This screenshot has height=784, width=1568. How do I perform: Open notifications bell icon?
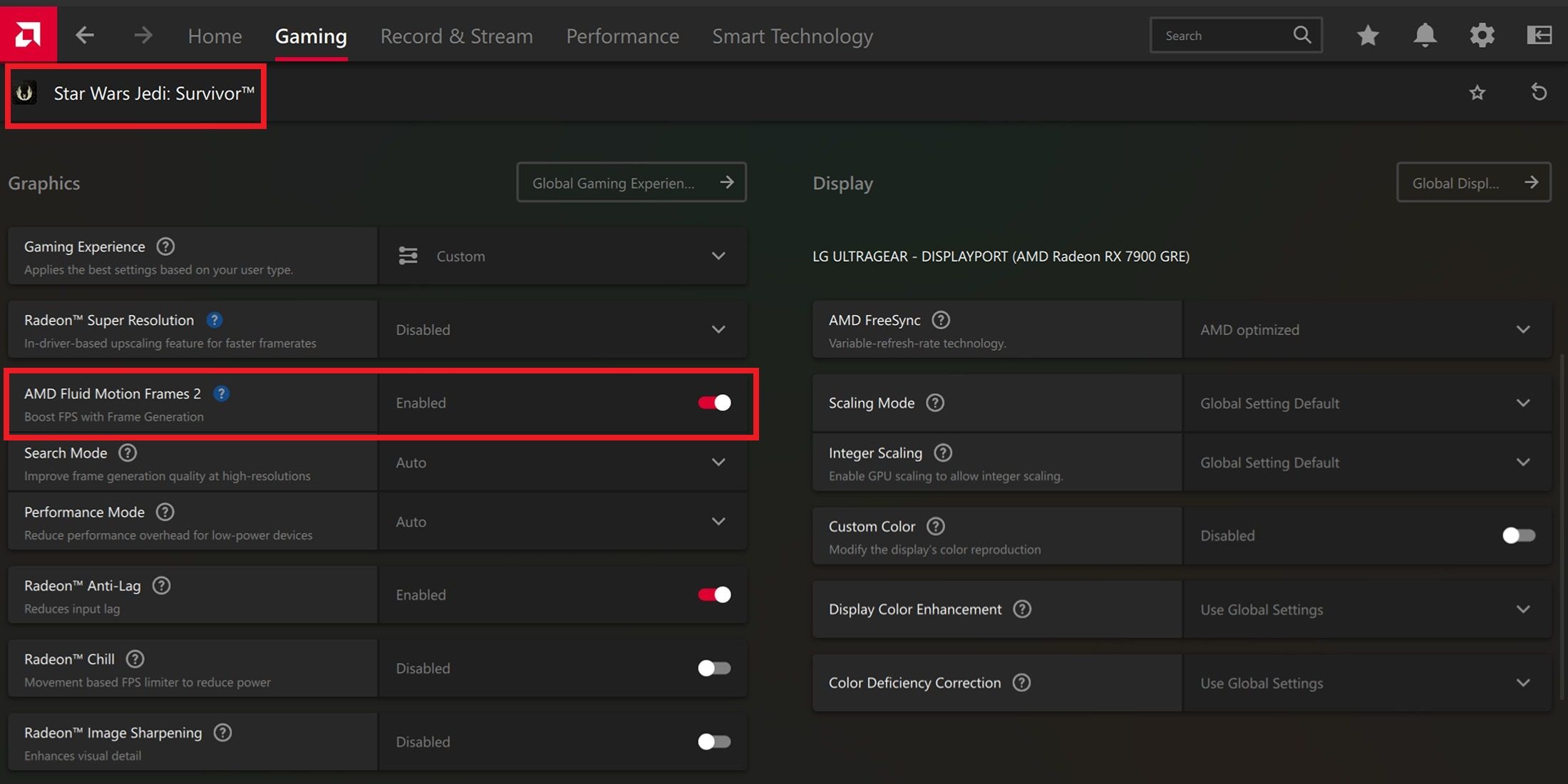pos(1425,35)
